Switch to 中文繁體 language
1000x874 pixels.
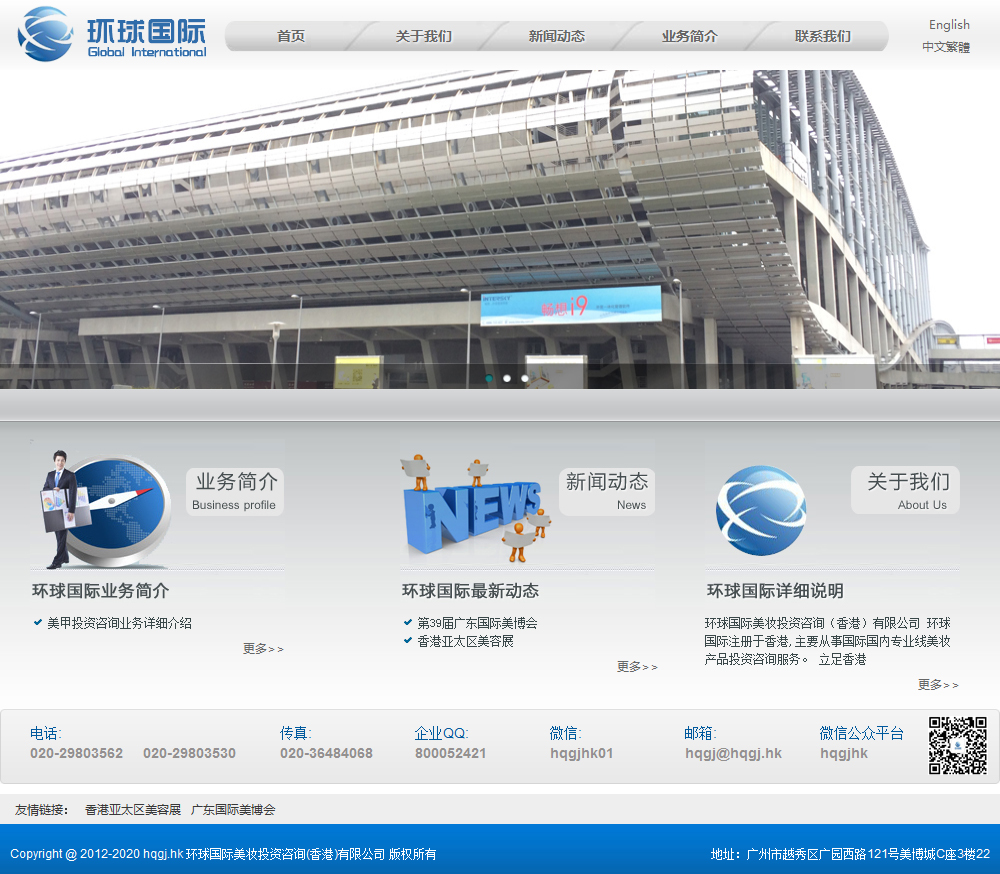(945, 47)
